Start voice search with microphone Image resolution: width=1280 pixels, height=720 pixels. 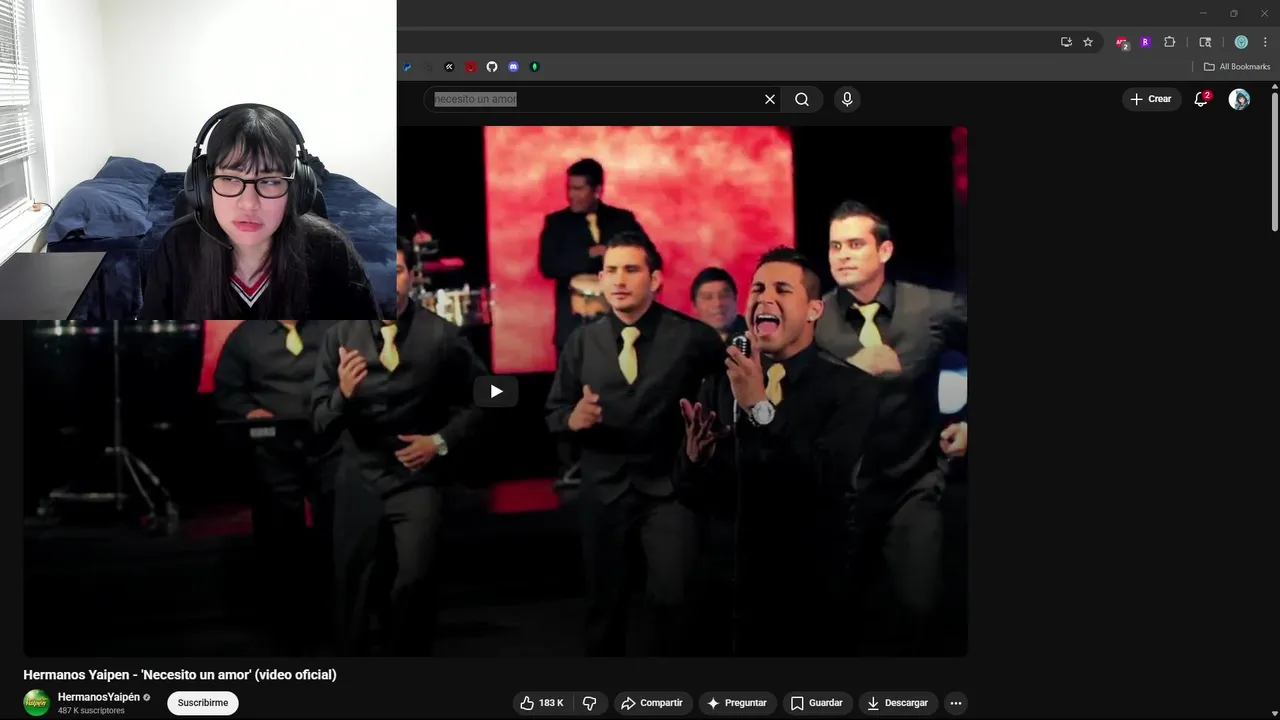[x=847, y=99]
